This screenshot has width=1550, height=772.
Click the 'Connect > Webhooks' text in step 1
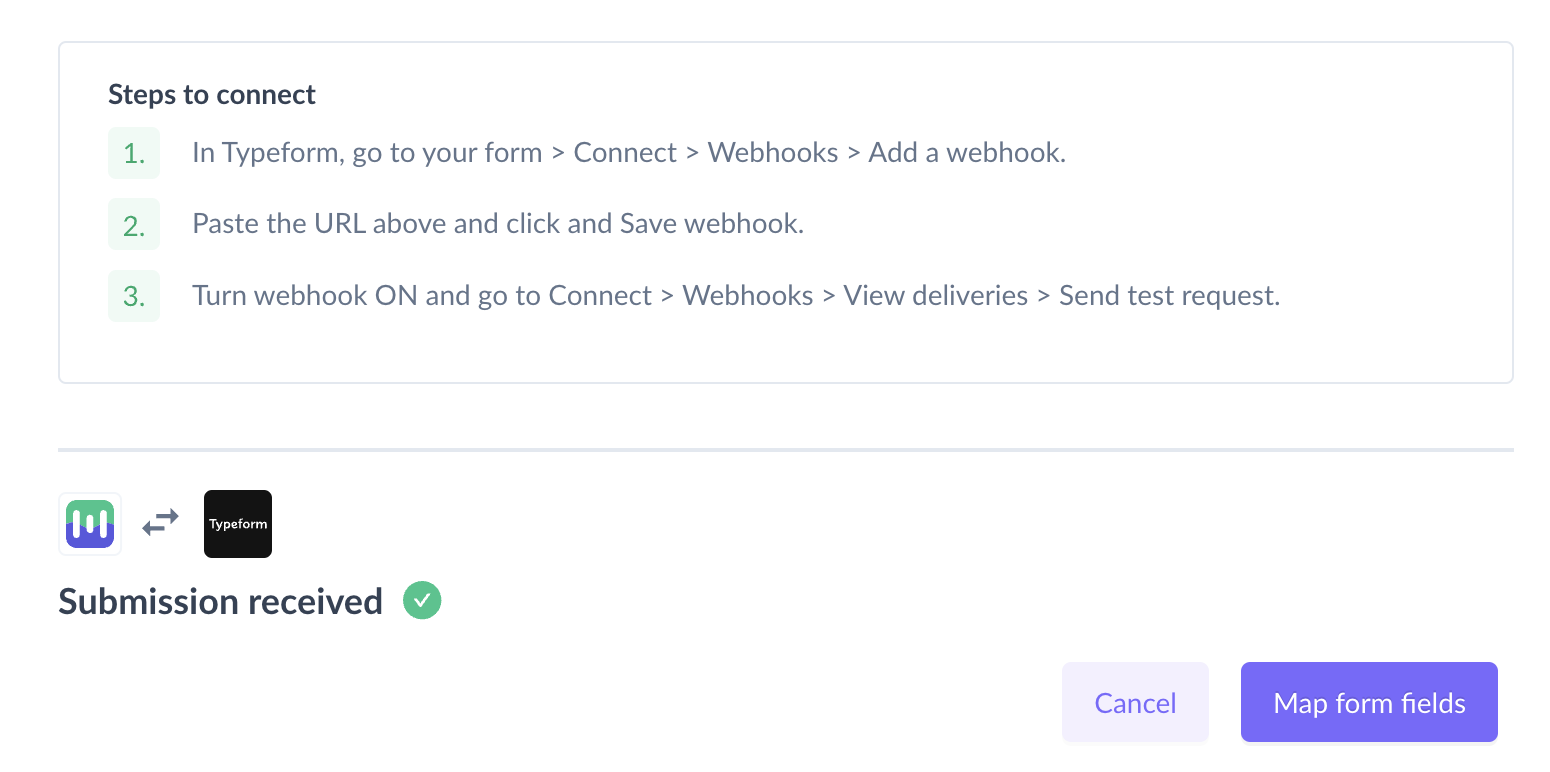[x=706, y=153]
